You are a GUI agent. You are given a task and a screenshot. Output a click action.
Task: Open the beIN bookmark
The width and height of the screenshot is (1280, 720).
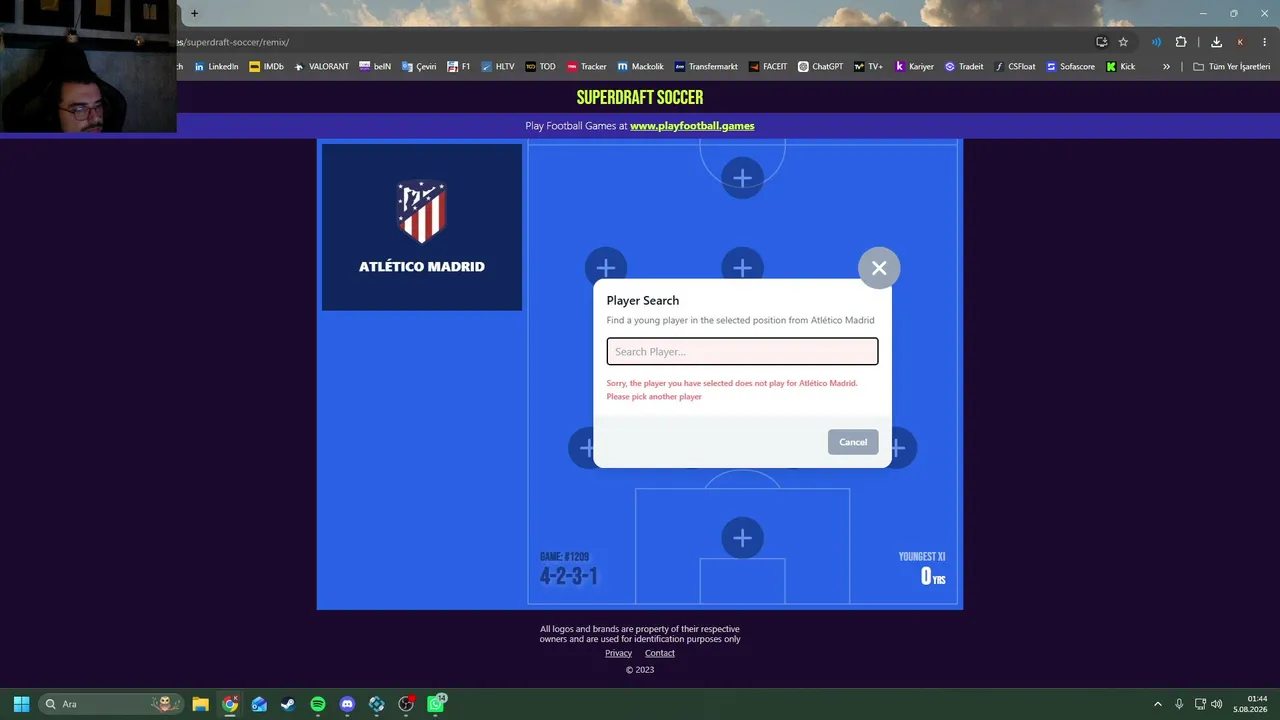point(375,67)
